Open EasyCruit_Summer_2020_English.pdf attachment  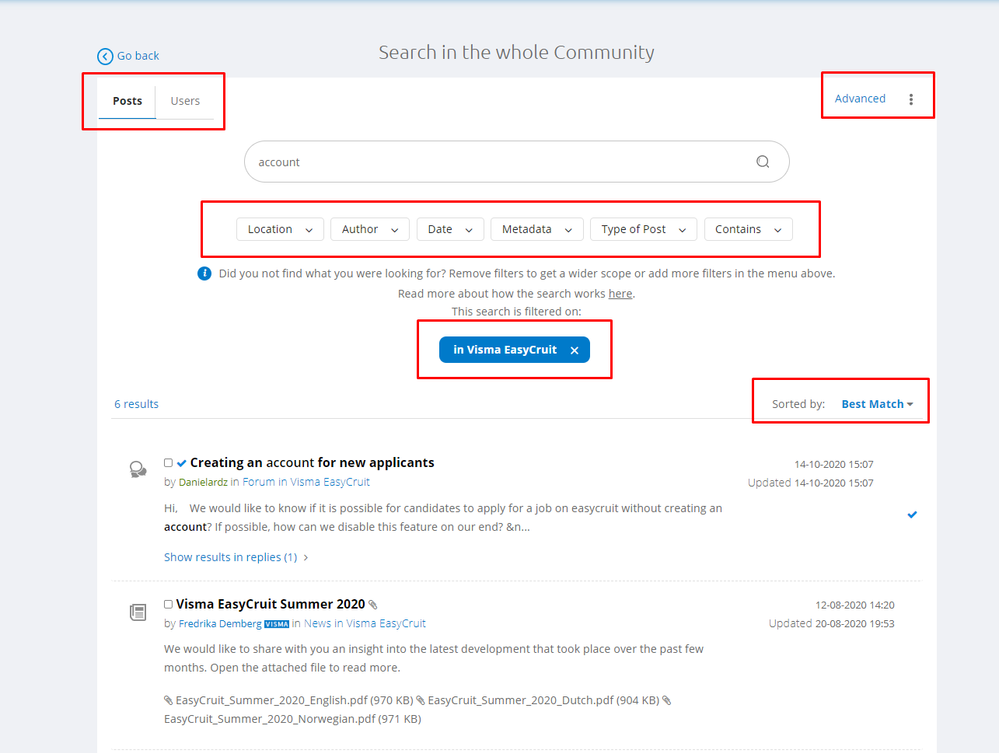(271, 701)
